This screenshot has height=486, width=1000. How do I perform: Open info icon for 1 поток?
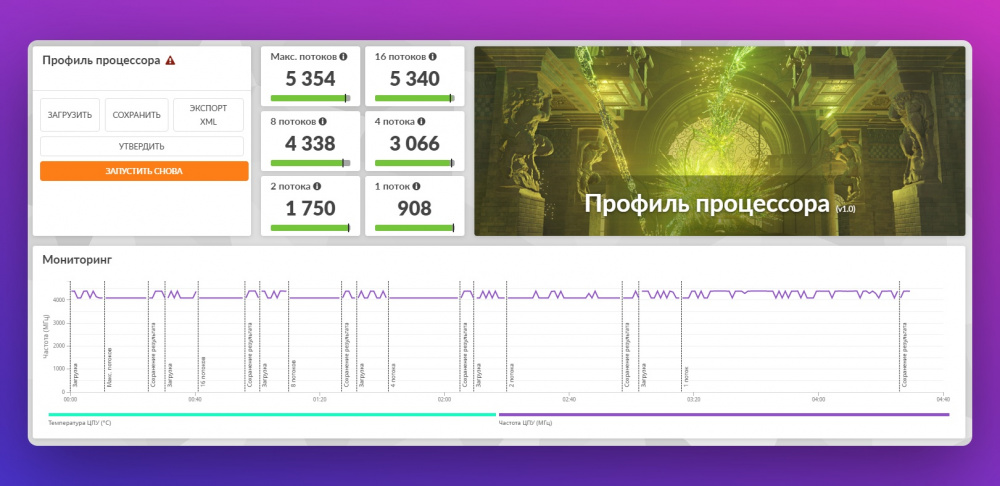(x=416, y=186)
